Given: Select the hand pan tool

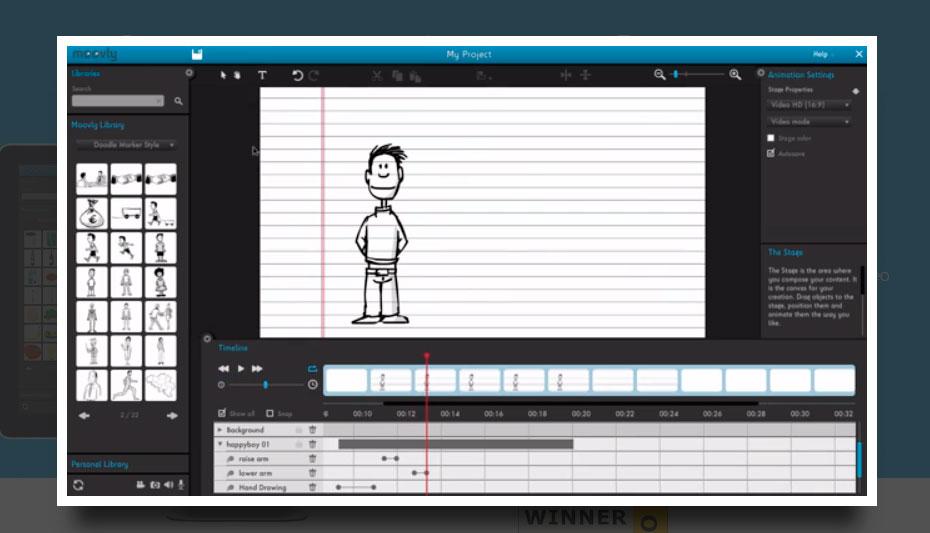Looking at the screenshot, I should point(237,75).
